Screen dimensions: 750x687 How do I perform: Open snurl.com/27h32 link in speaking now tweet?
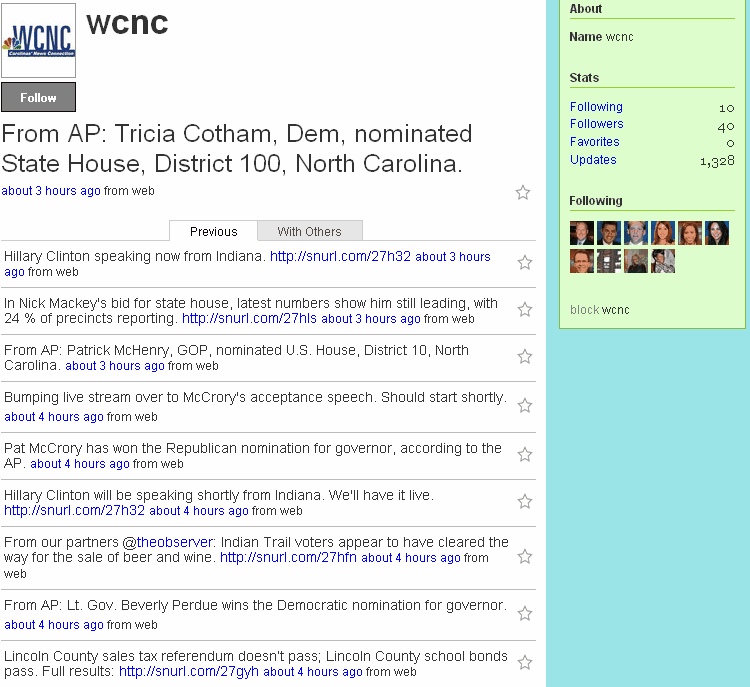340,256
